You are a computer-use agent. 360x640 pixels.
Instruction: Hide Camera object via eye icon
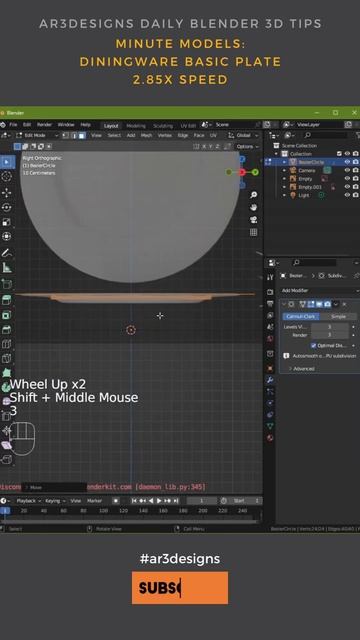click(x=347, y=170)
